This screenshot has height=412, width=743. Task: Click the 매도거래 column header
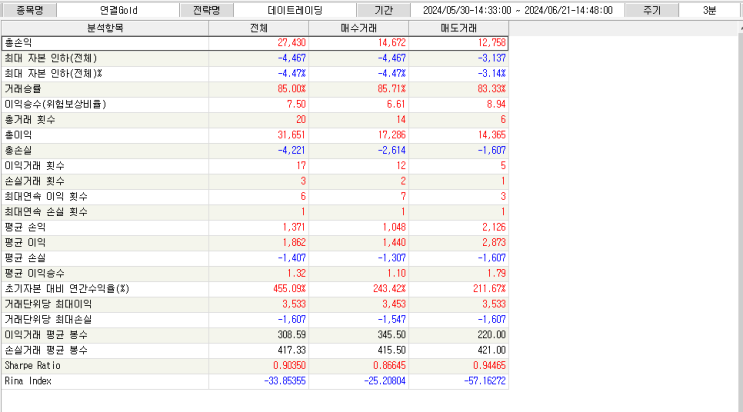458,28
